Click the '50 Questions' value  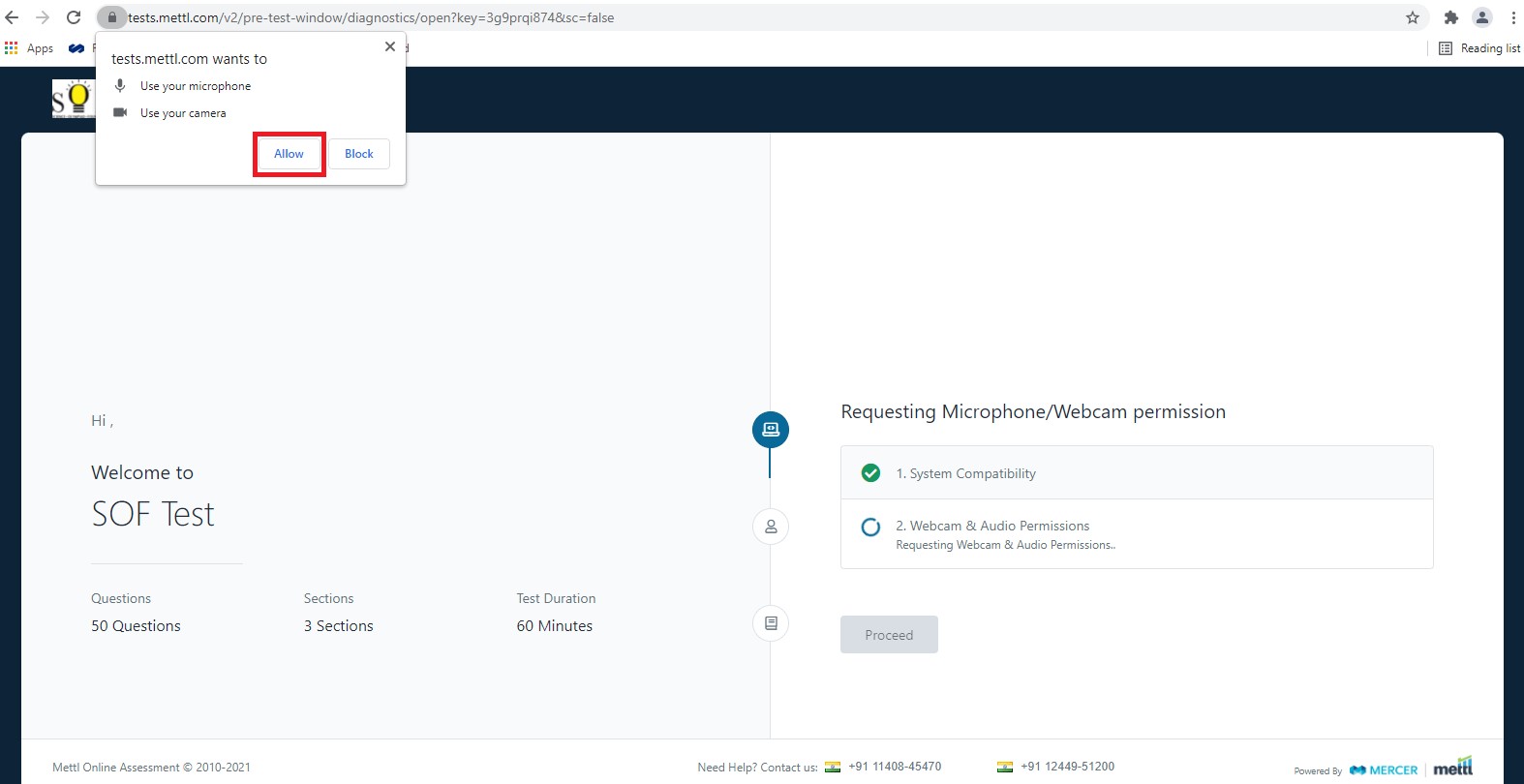(136, 626)
